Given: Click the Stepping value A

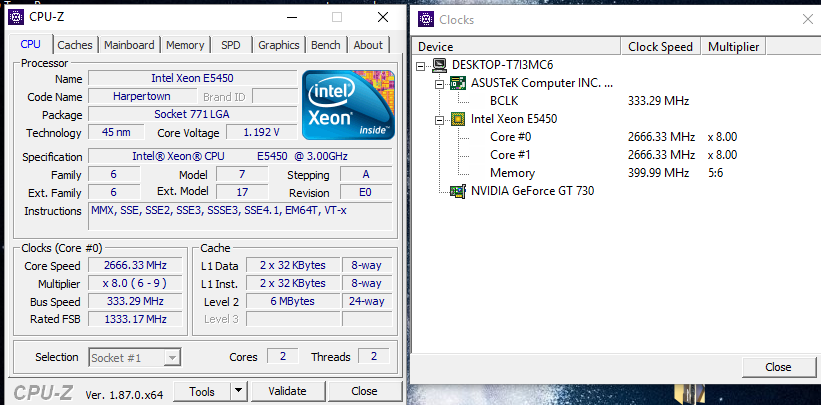Looking at the screenshot, I should [x=365, y=174].
